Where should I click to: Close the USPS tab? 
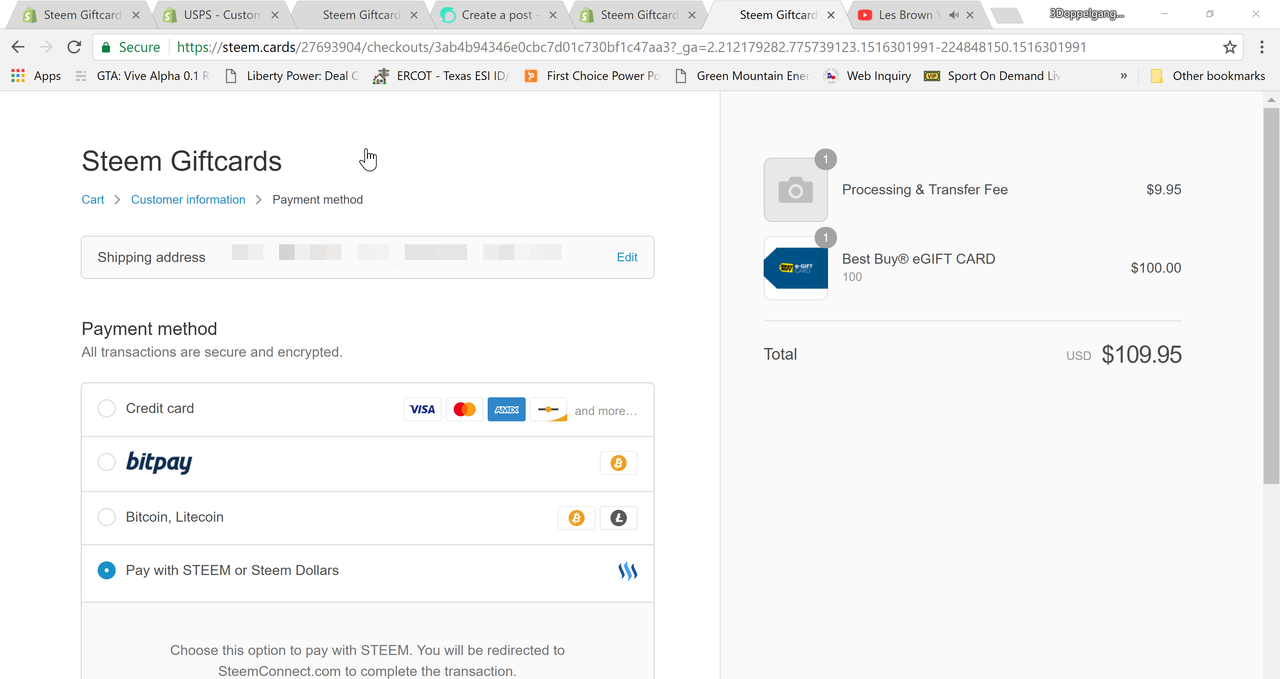(x=274, y=15)
